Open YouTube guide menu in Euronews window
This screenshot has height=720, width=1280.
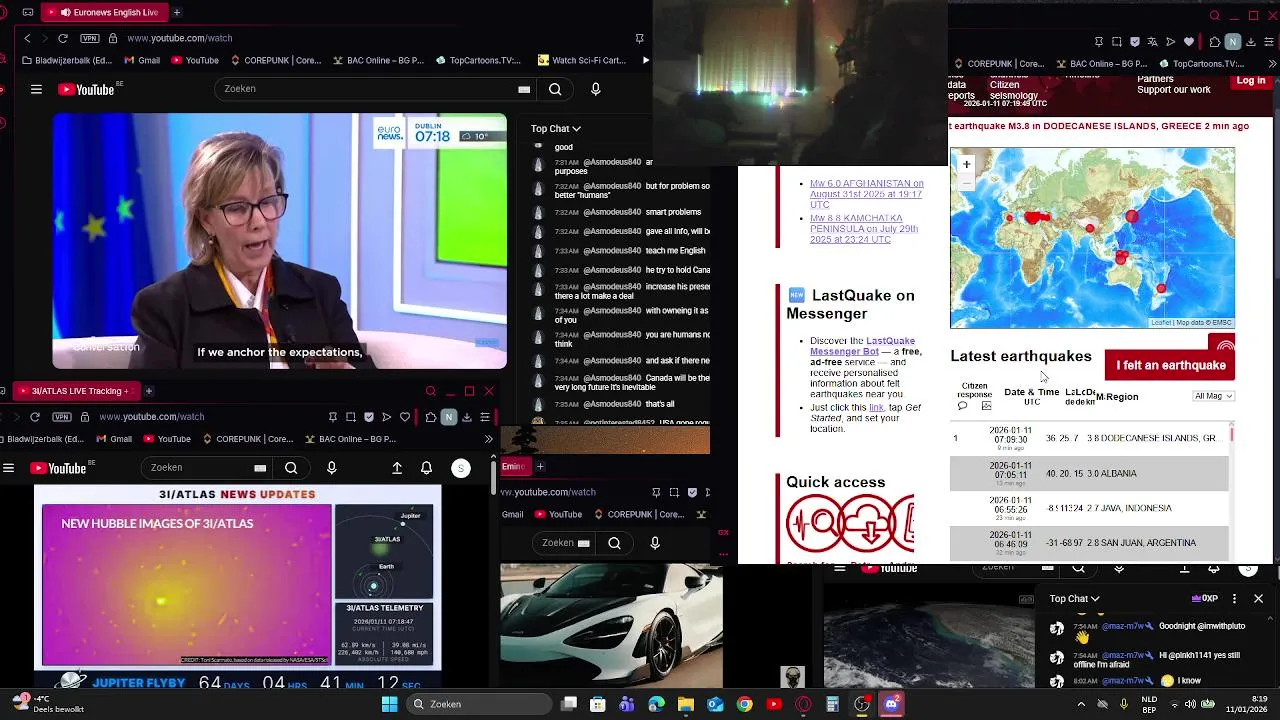point(36,89)
